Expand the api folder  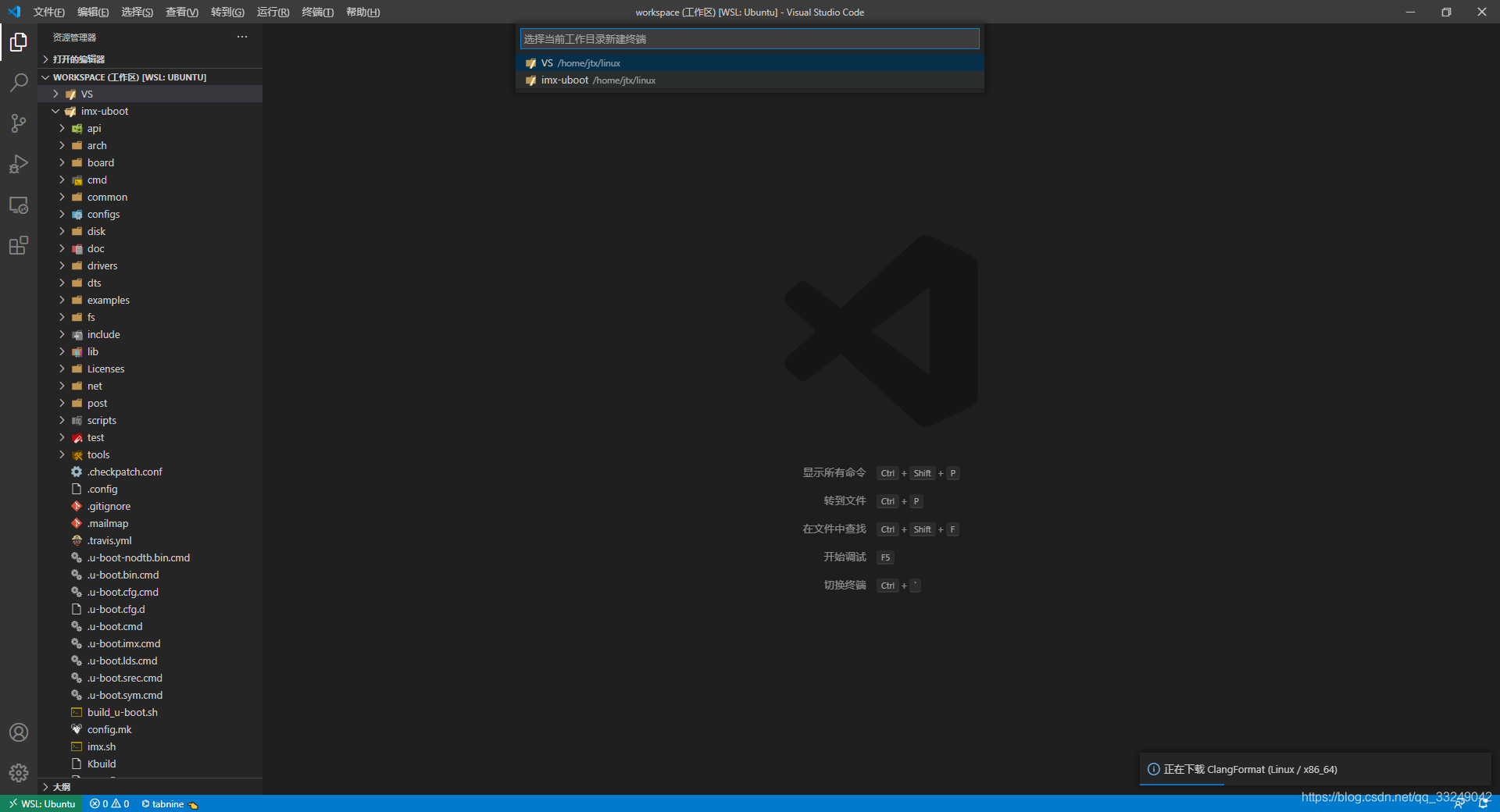(x=150, y=128)
